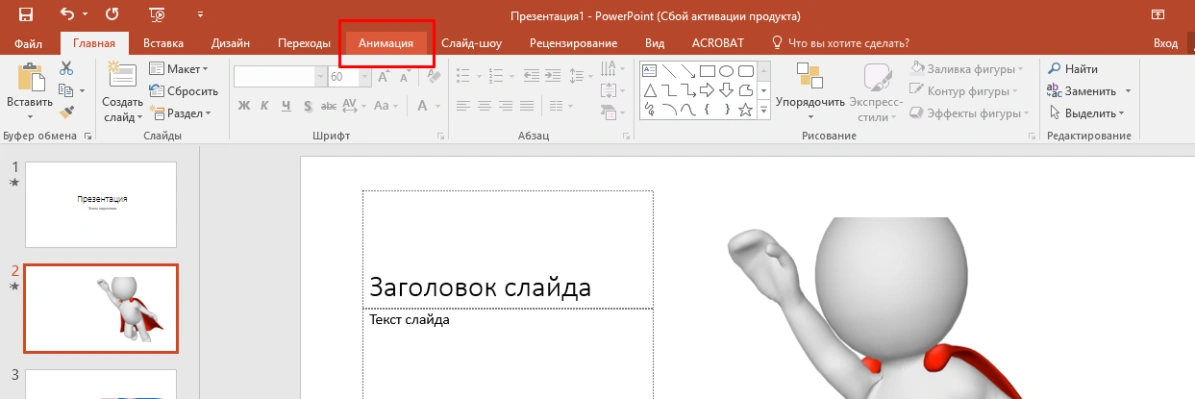Decrease the list indent level
The width and height of the screenshot is (1195, 399).
pyautogui.click(x=530, y=76)
